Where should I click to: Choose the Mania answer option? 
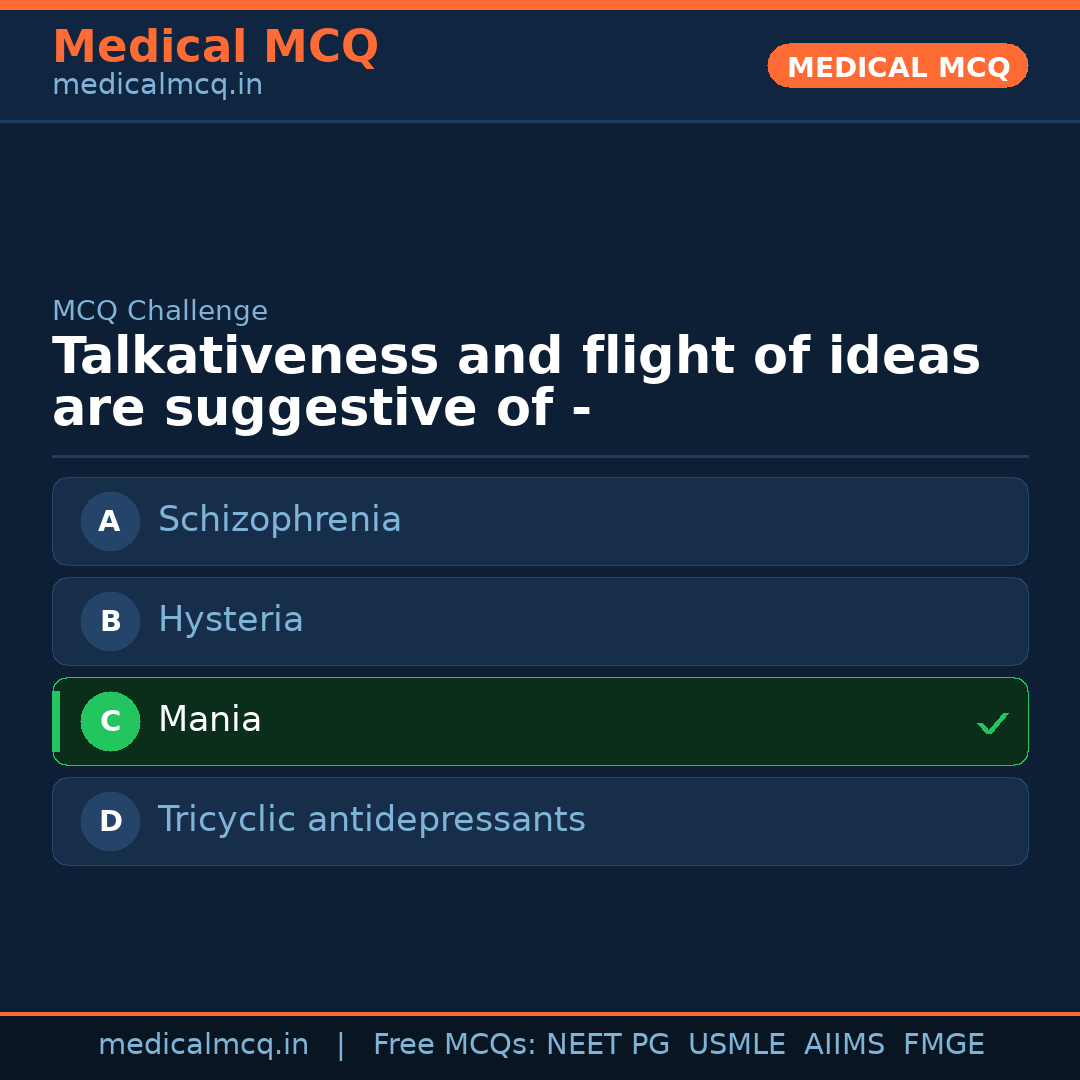click(x=210, y=720)
